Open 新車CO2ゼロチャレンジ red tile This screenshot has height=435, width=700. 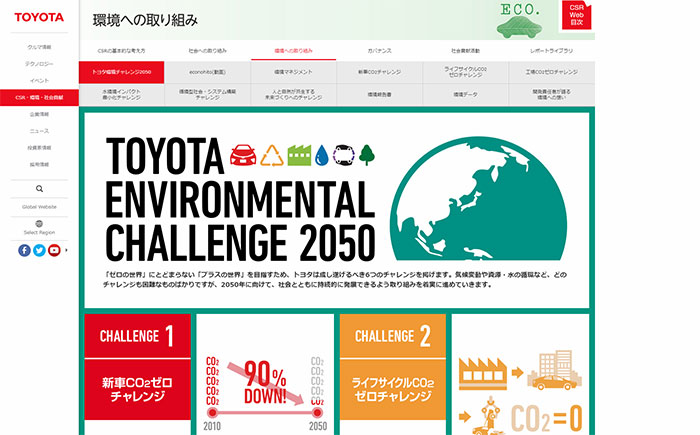point(138,389)
